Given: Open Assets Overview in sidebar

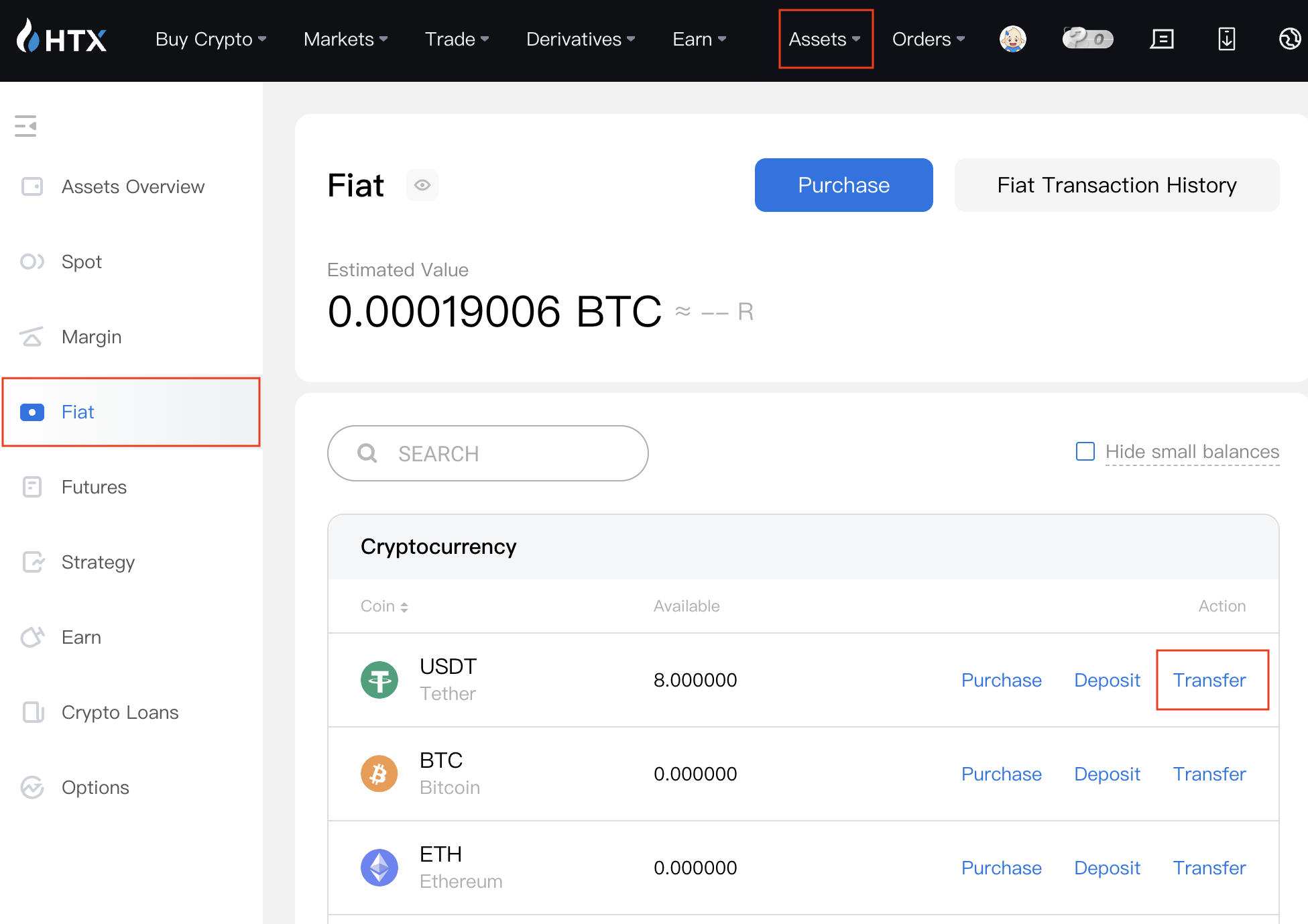Looking at the screenshot, I should [133, 186].
